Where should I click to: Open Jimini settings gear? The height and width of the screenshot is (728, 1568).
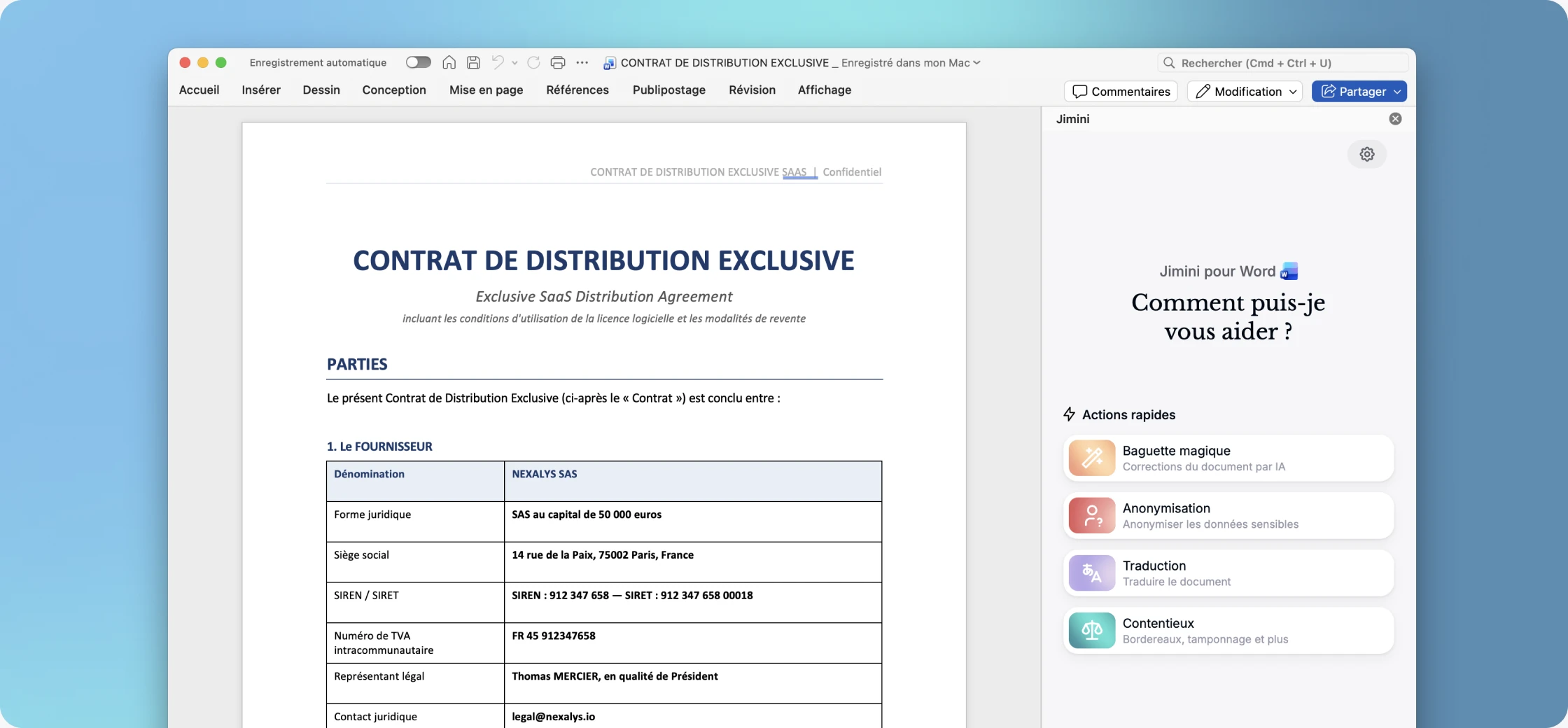[x=1367, y=154]
